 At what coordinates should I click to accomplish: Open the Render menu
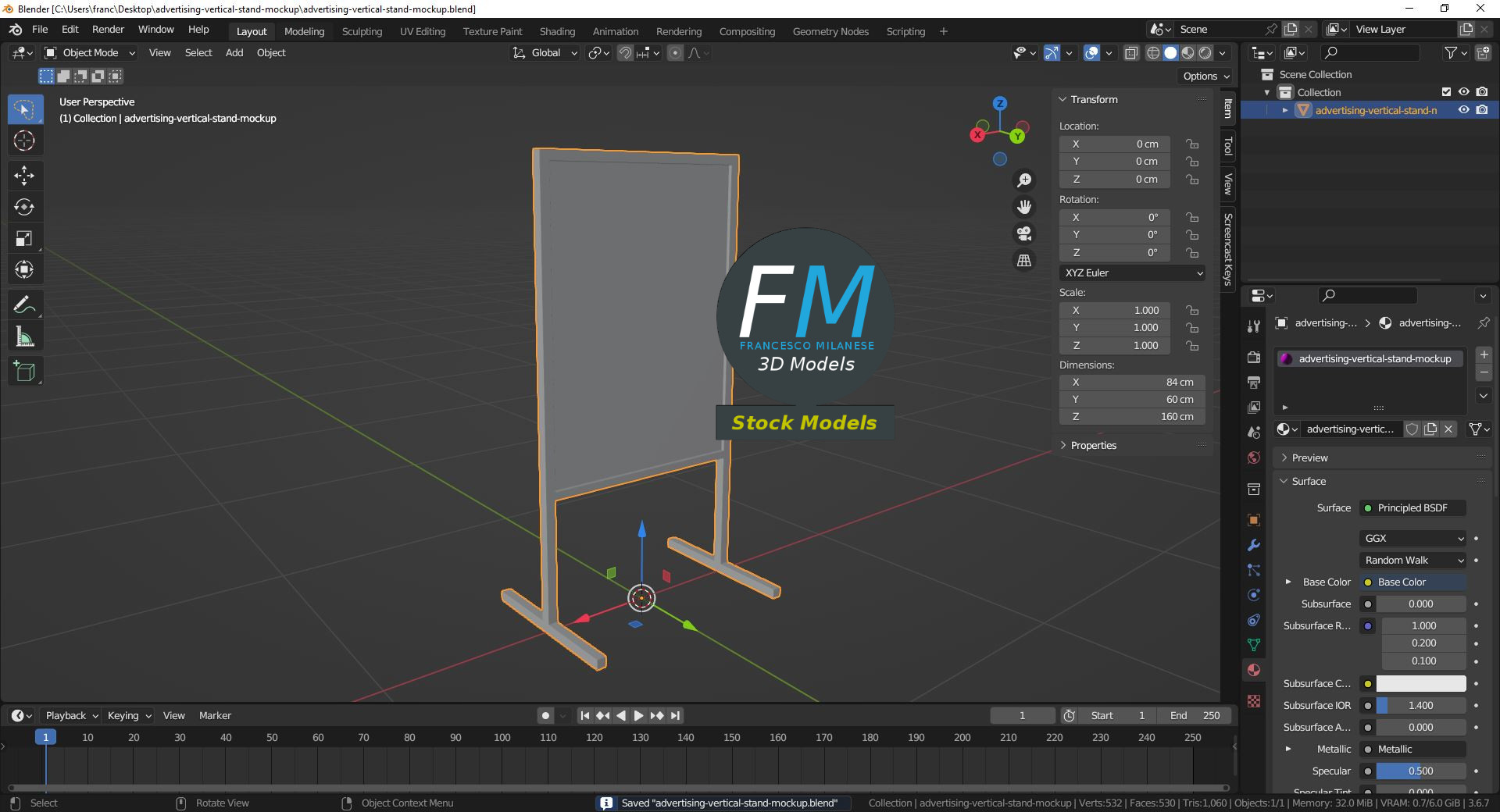pyautogui.click(x=108, y=29)
